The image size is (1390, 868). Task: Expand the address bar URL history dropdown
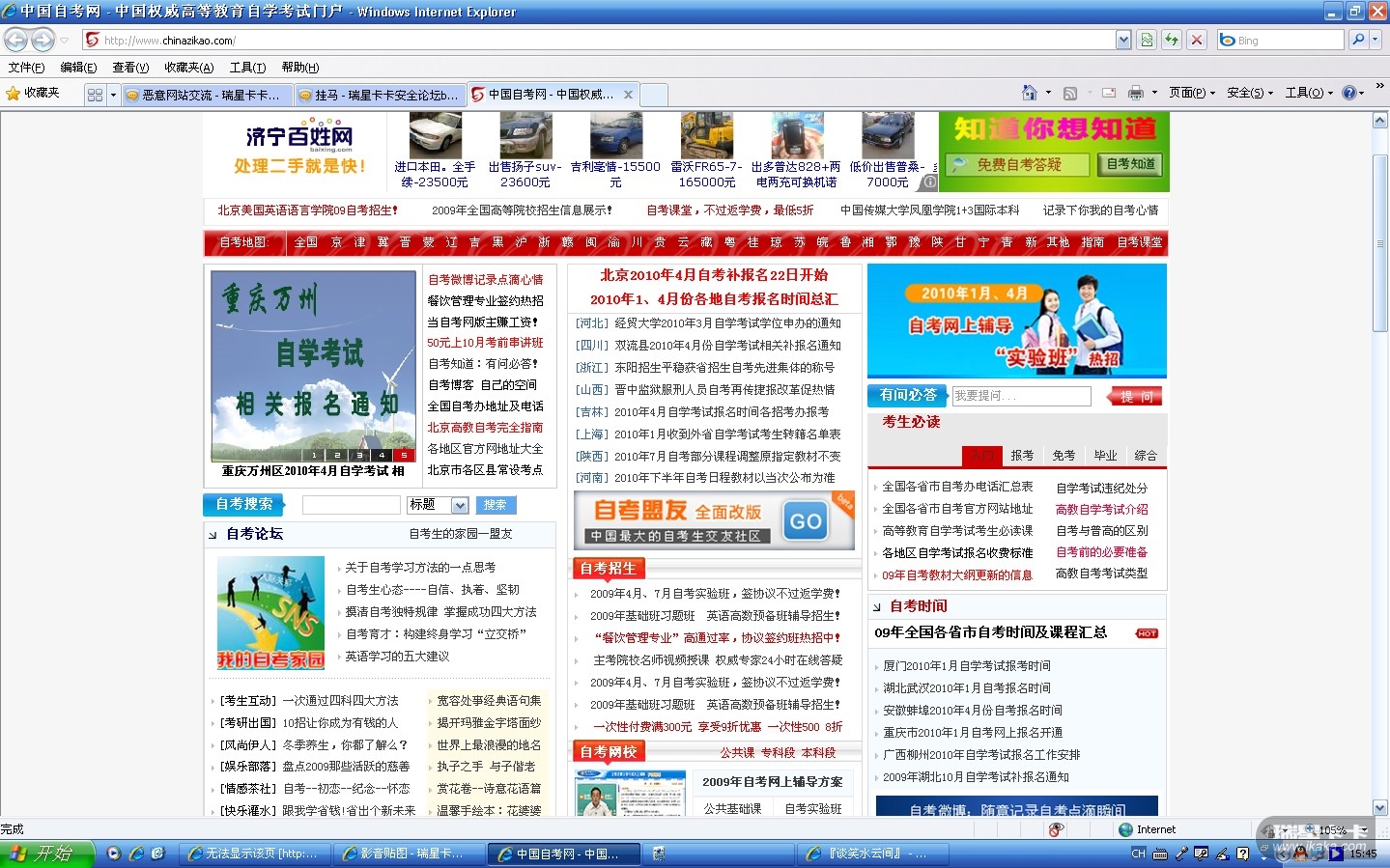tap(1123, 40)
